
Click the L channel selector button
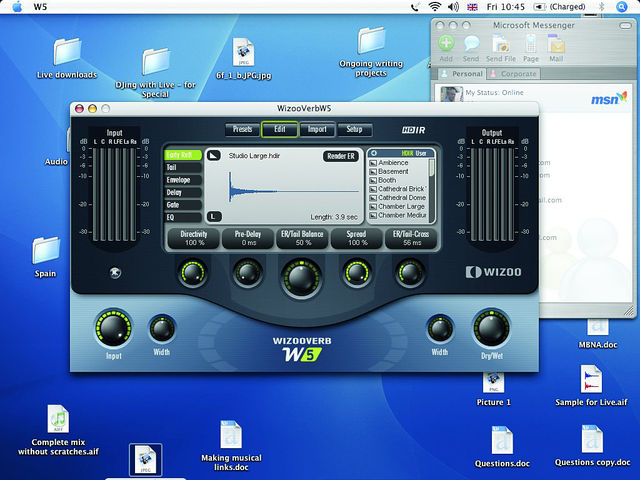point(214,217)
